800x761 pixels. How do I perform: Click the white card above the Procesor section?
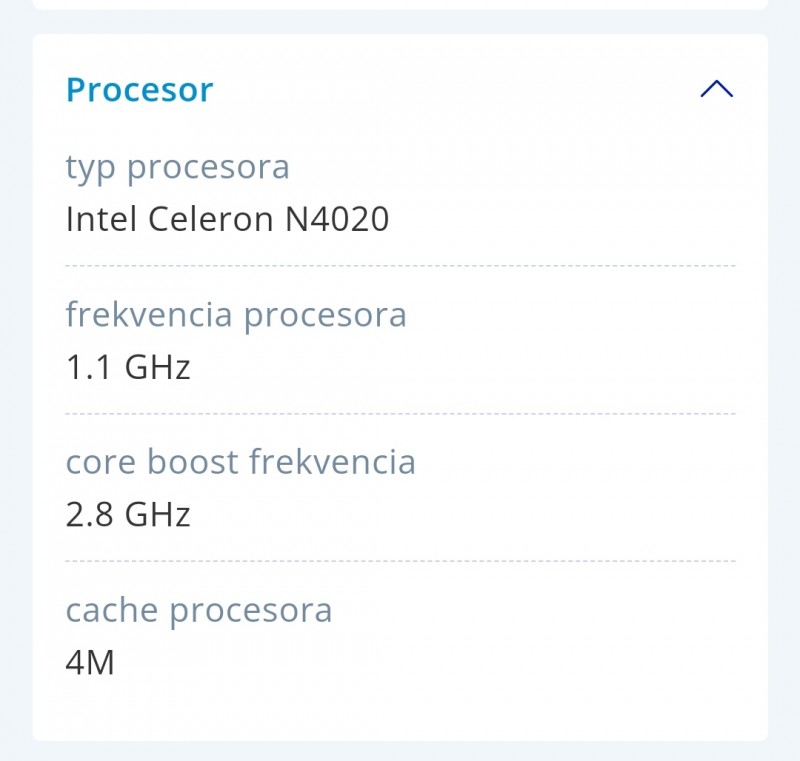point(400,4)
